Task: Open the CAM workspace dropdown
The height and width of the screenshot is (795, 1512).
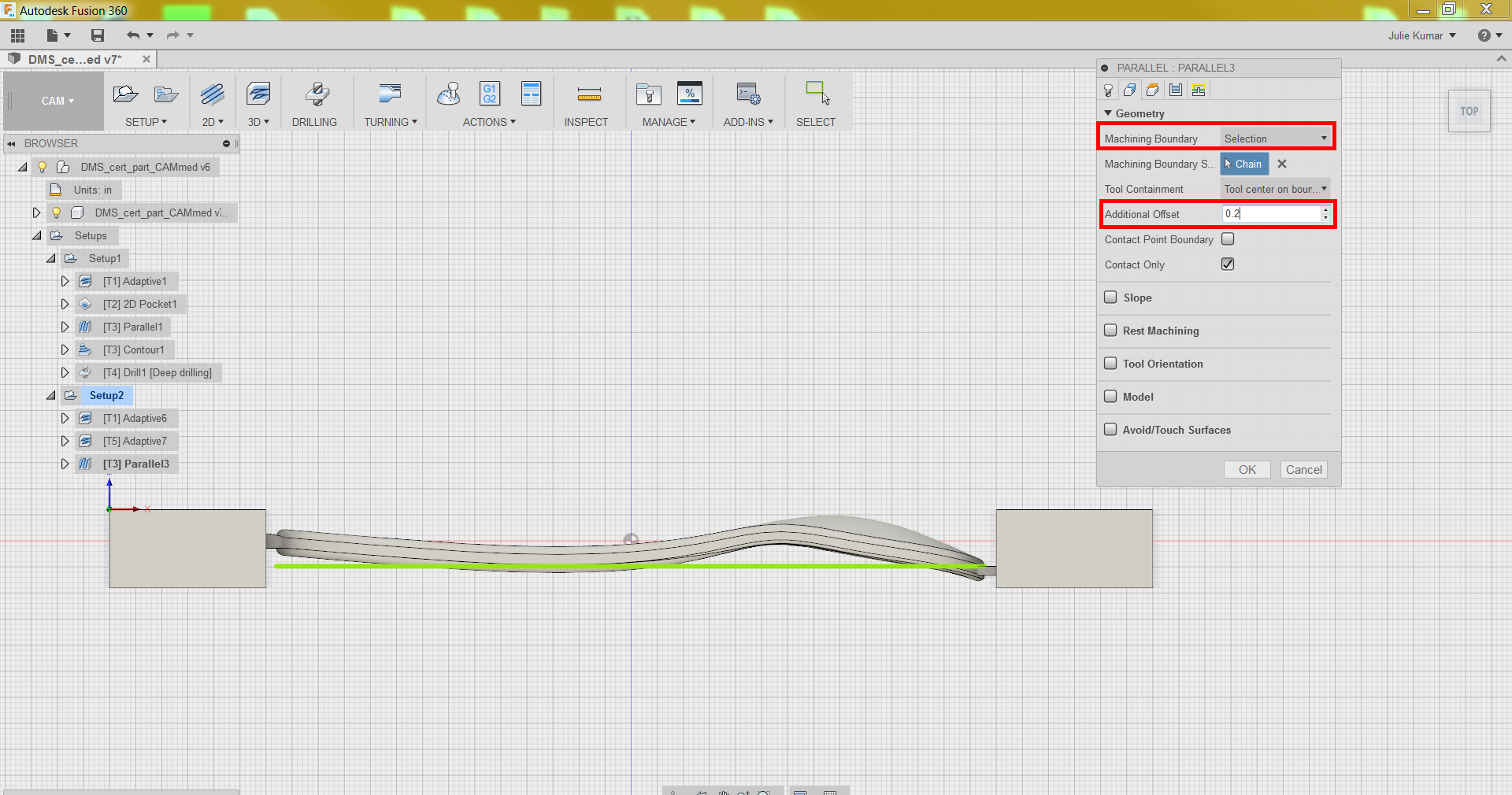Action: click(57, 101)
